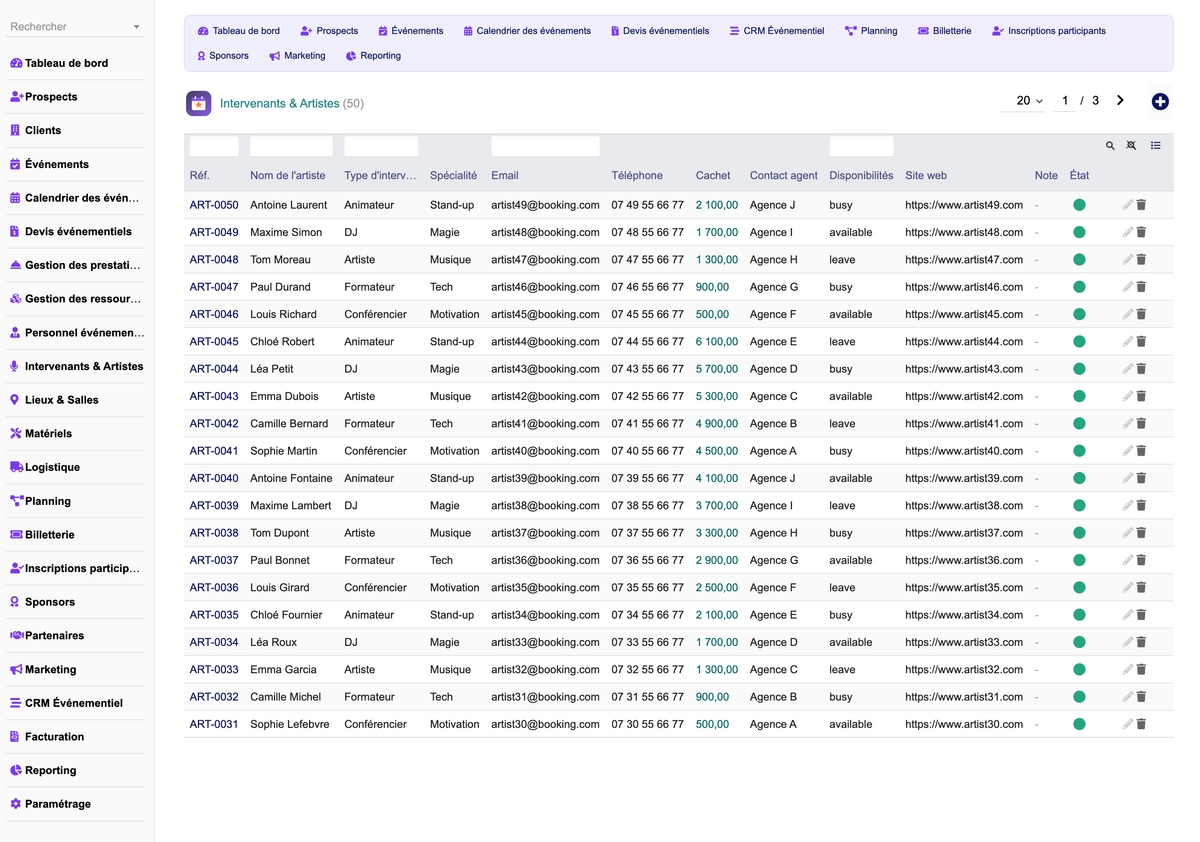Click the Marketing megaphone sidebar icon
Screen dimensions: 1200x842
(16, 669)
